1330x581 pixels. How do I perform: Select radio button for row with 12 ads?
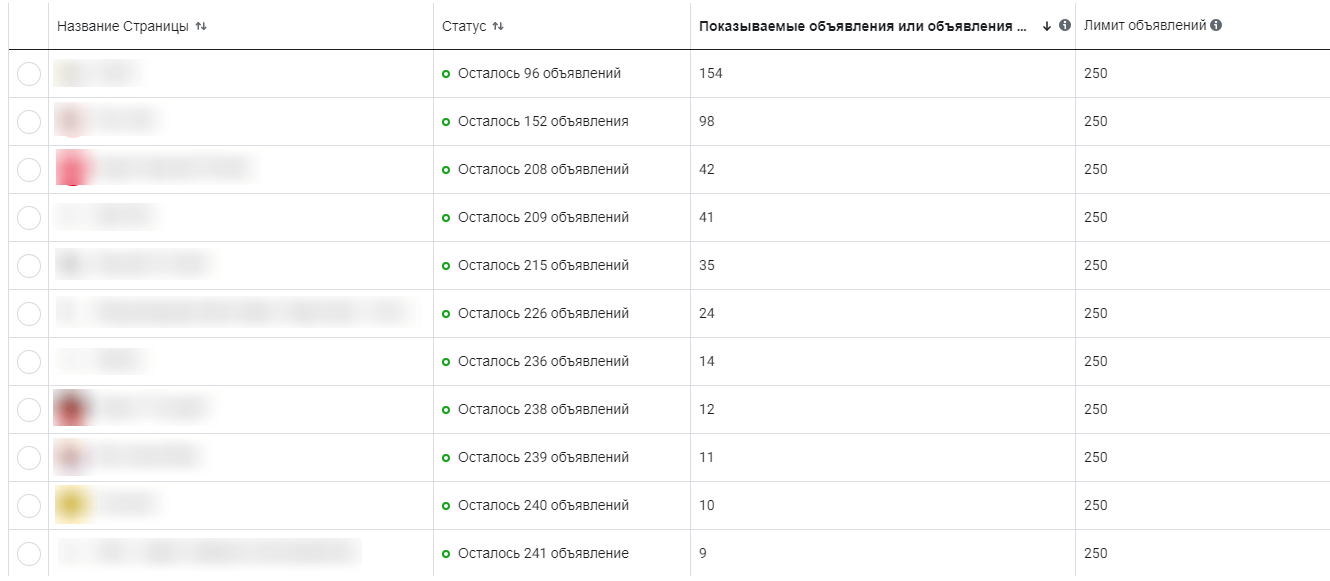29,410
